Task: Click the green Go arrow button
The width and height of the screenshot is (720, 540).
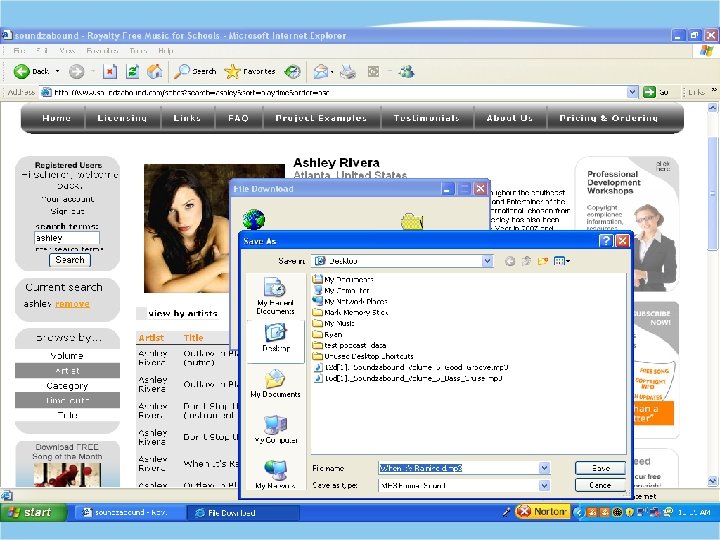Action: pyautogui.click(x=649, y=92)
